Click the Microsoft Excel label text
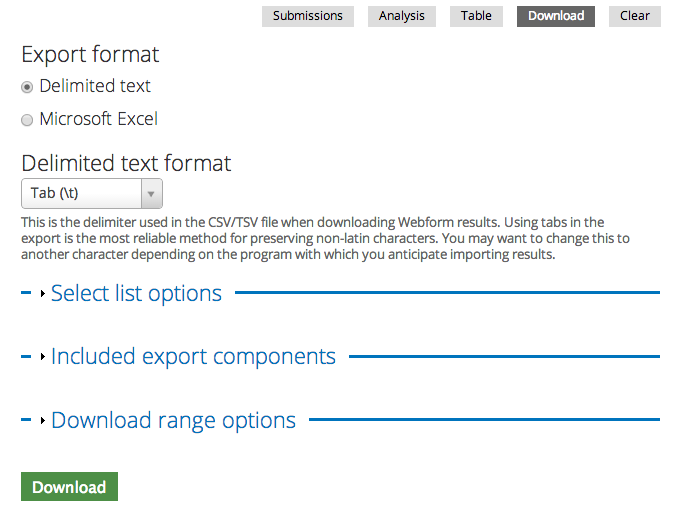 (x=98, y=119)
